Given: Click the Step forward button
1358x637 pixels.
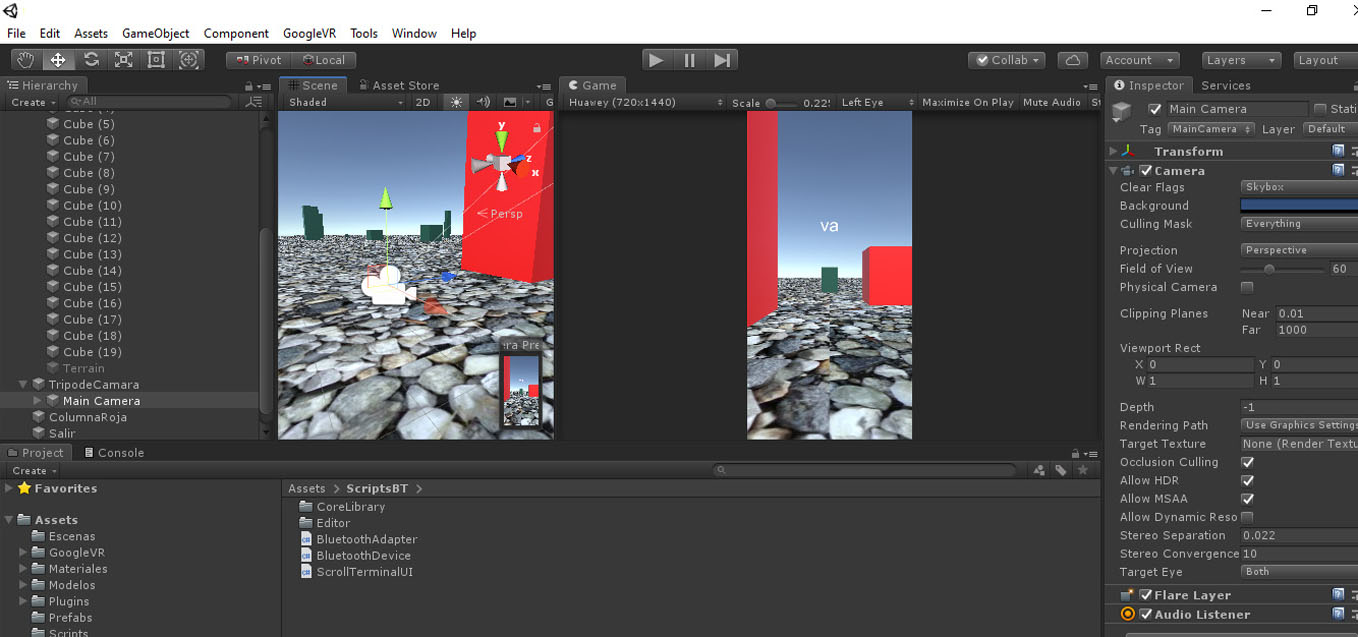Looking at the screenshot, I should tap(722, 60).
